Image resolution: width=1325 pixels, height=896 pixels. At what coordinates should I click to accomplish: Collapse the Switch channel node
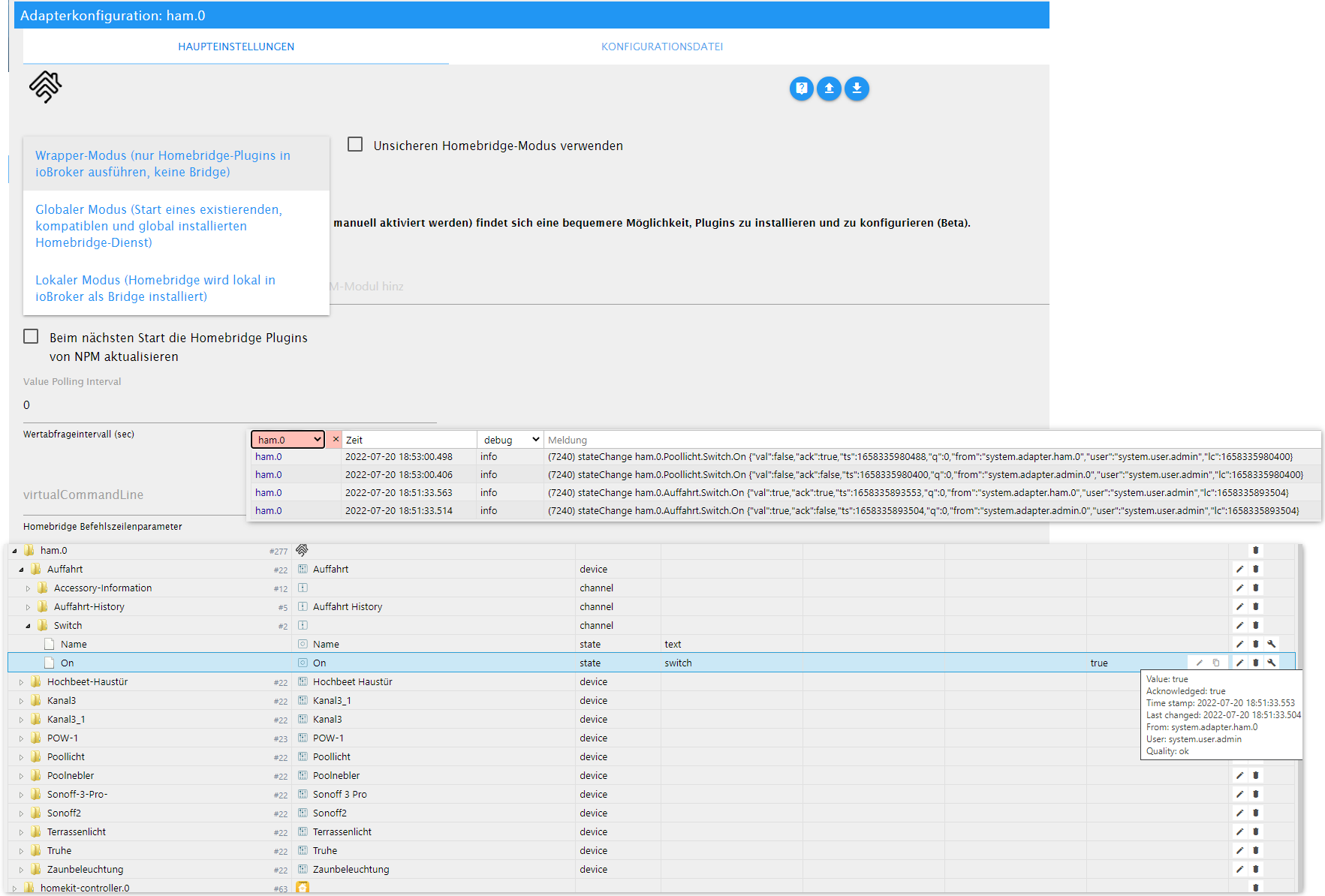click(x=28, y=626)
